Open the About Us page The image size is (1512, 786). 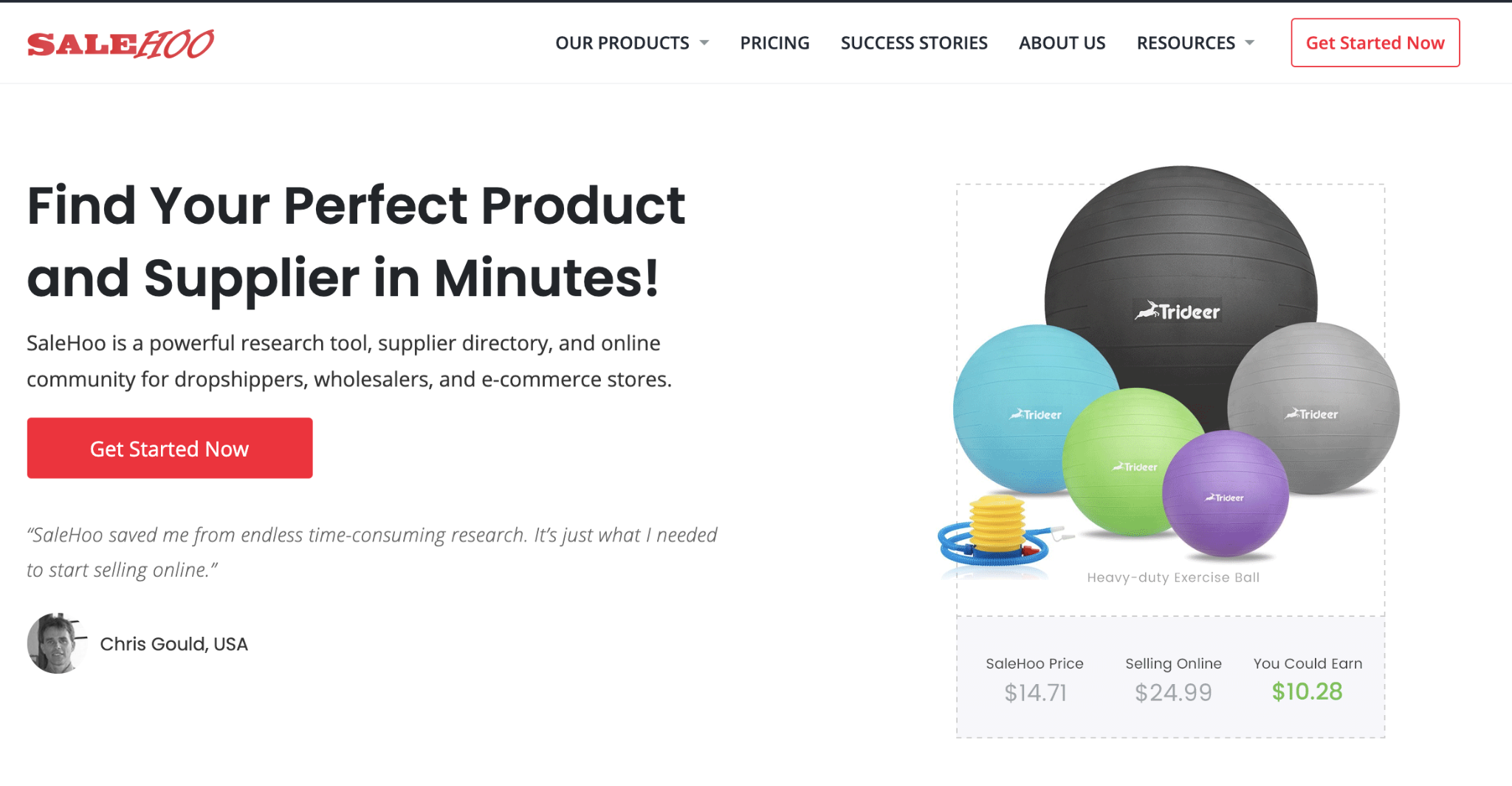(x=1062, y=43)
